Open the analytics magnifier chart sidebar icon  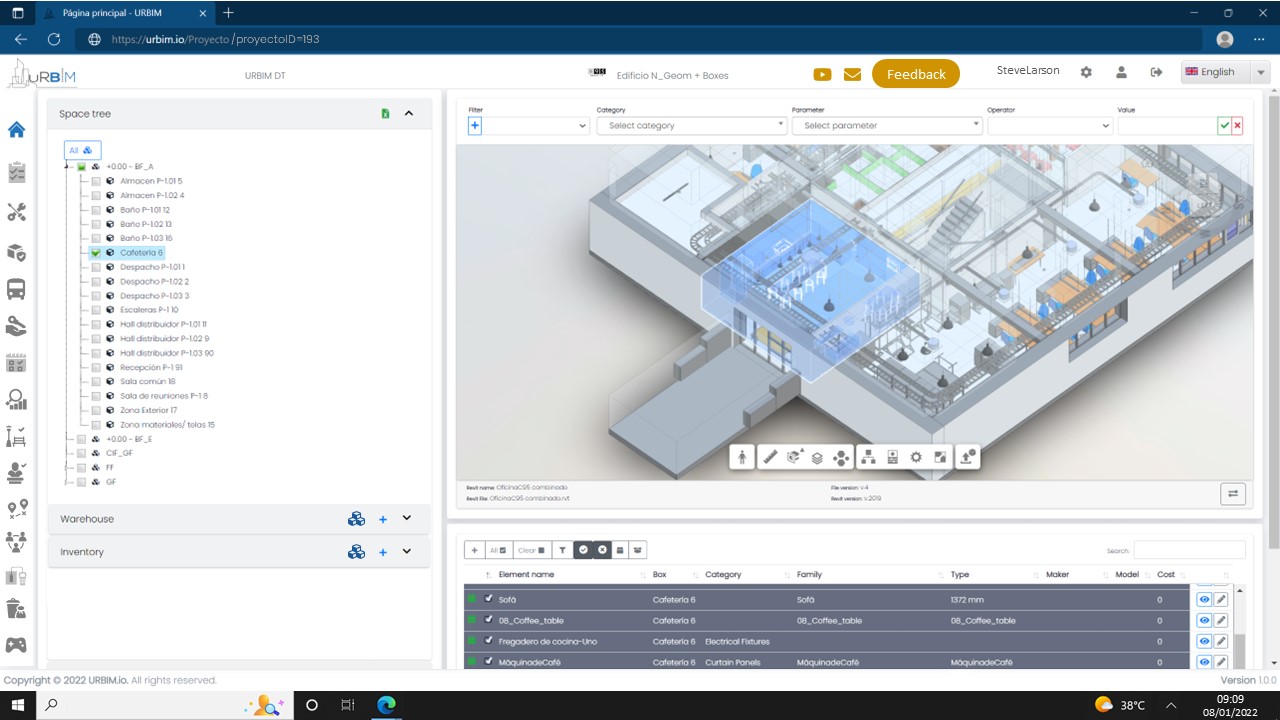click(x=16, y=400)
